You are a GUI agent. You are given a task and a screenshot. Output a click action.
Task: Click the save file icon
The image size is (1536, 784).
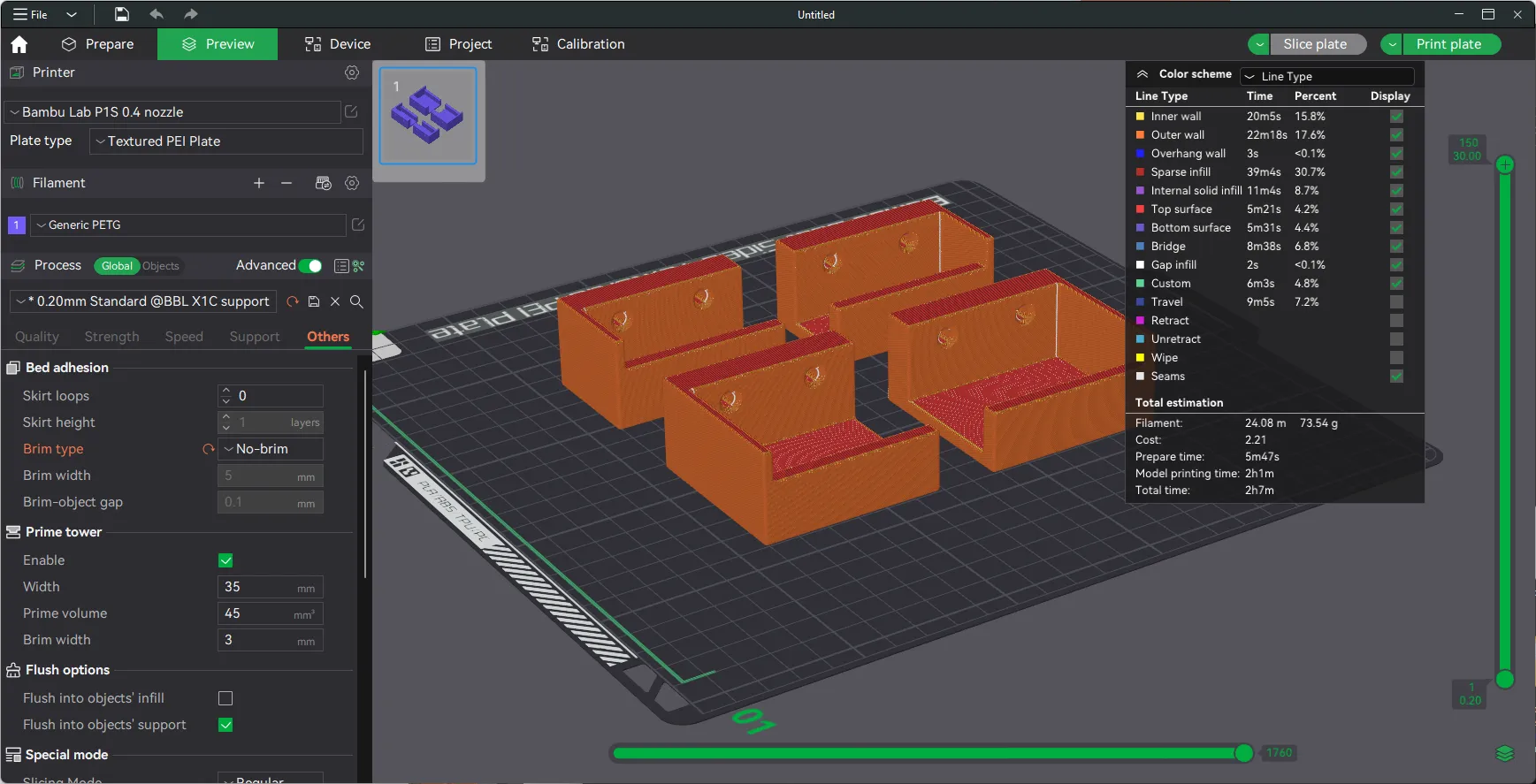click(x=122, y=14)
